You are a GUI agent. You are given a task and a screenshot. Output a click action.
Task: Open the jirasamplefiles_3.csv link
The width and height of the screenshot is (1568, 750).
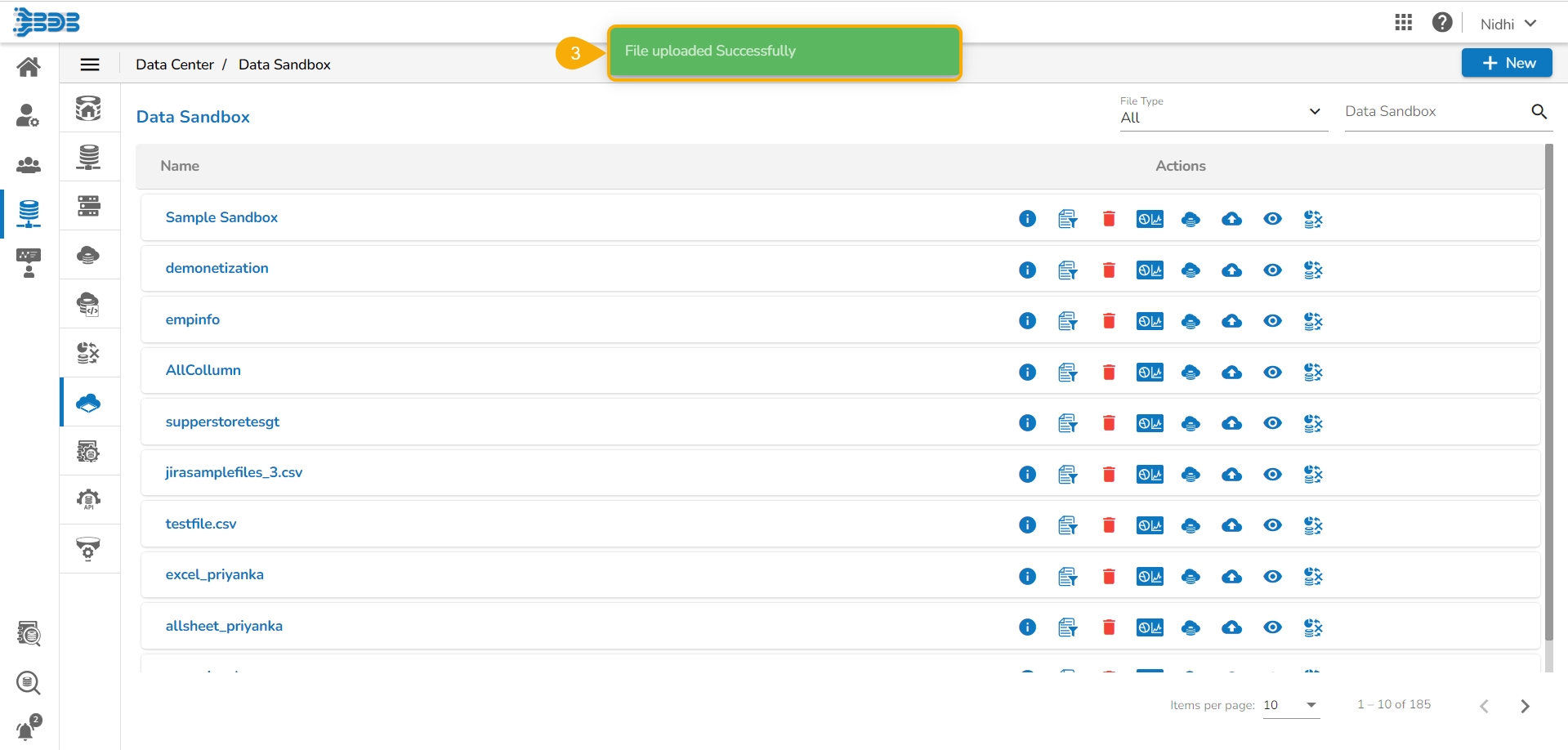click(234, 472)
